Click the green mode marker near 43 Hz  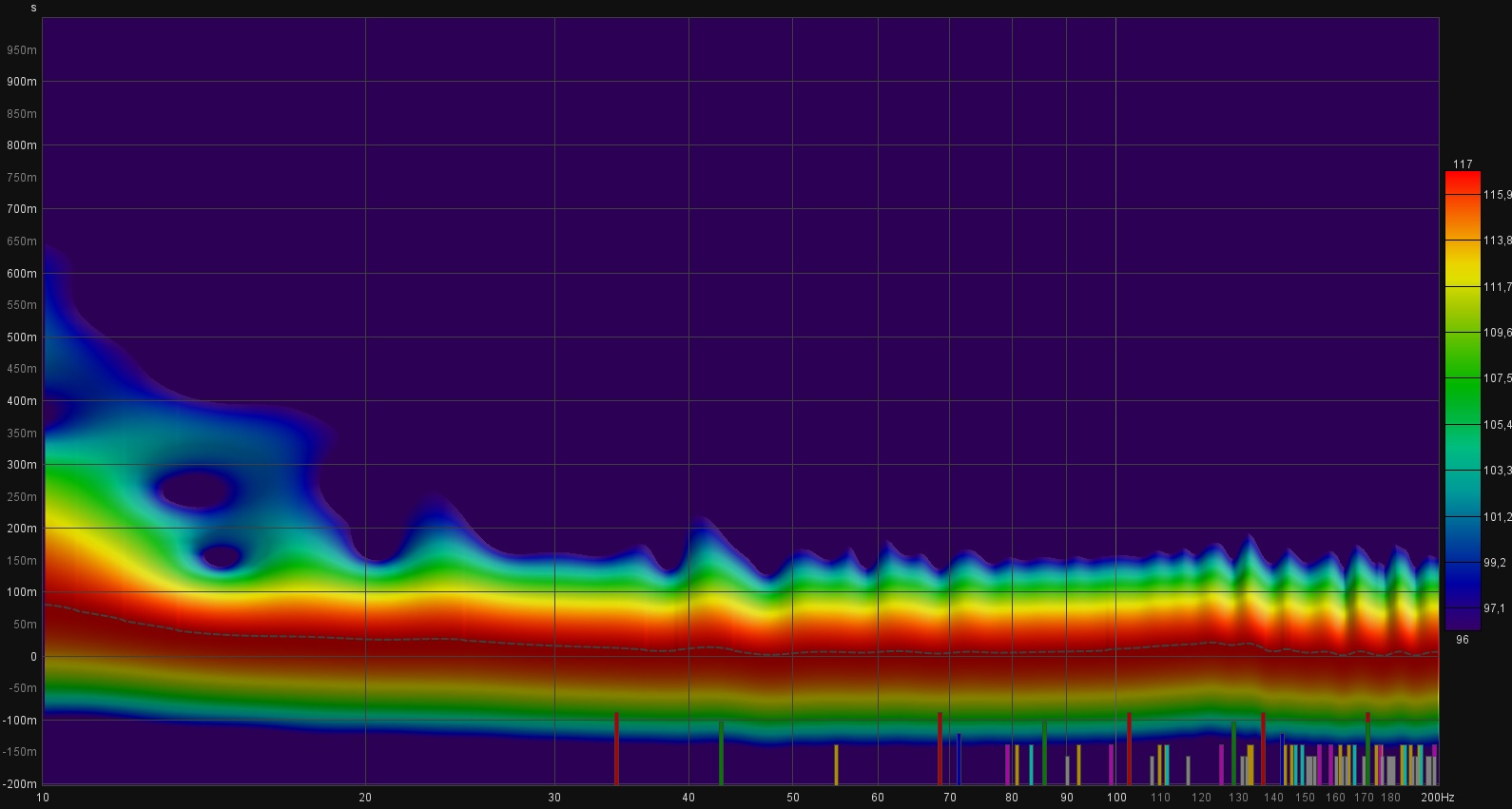721,752
